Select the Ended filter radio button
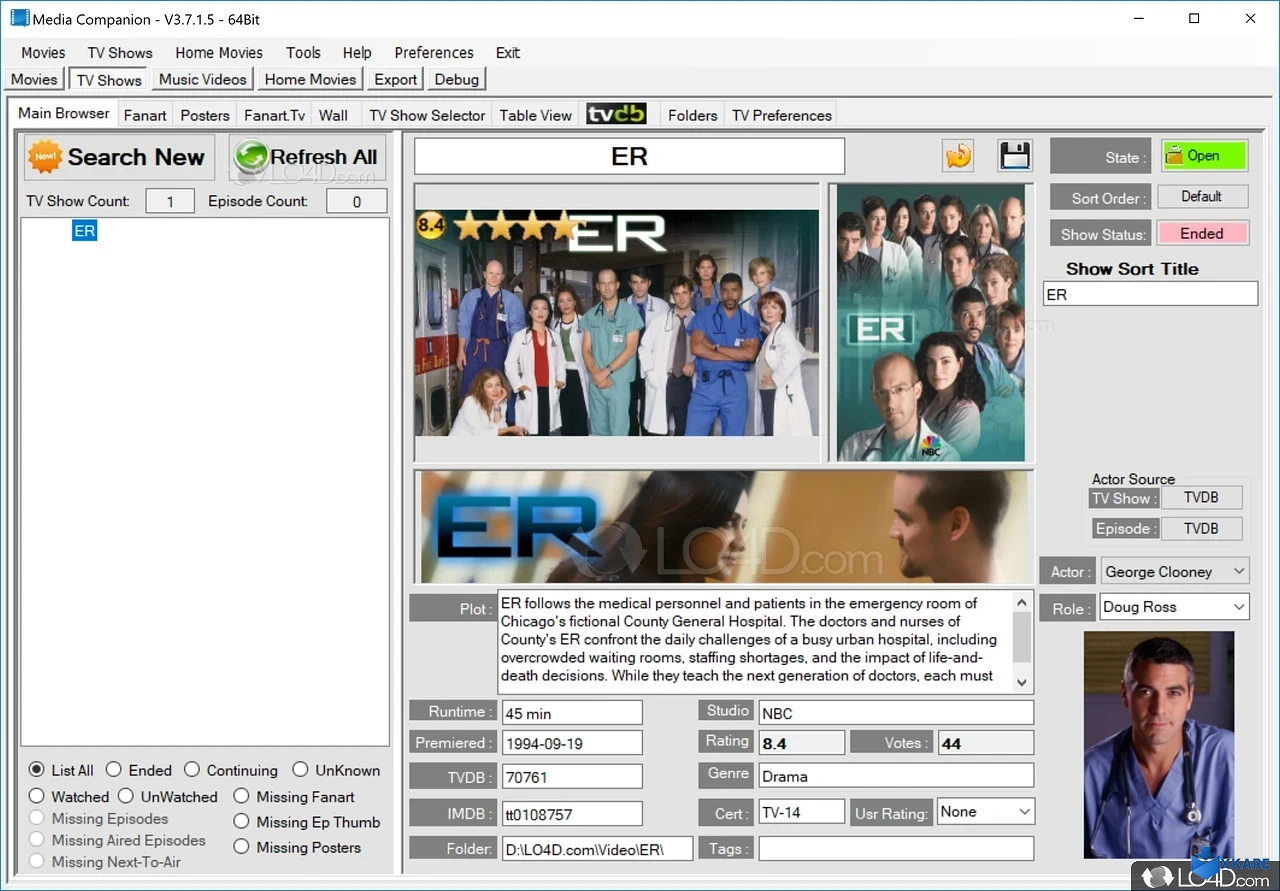The width and height of the screenshot is (1280, 891). (x=114, y=770)
